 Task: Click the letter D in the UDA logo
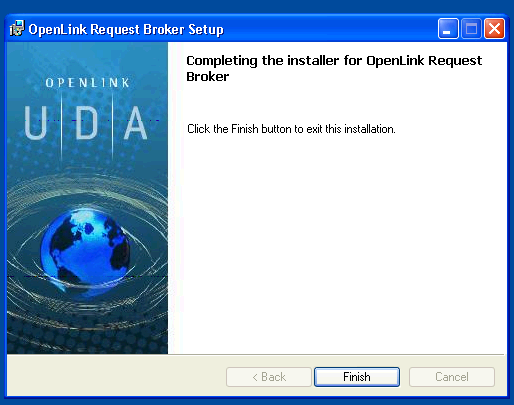tap(86, 123)
